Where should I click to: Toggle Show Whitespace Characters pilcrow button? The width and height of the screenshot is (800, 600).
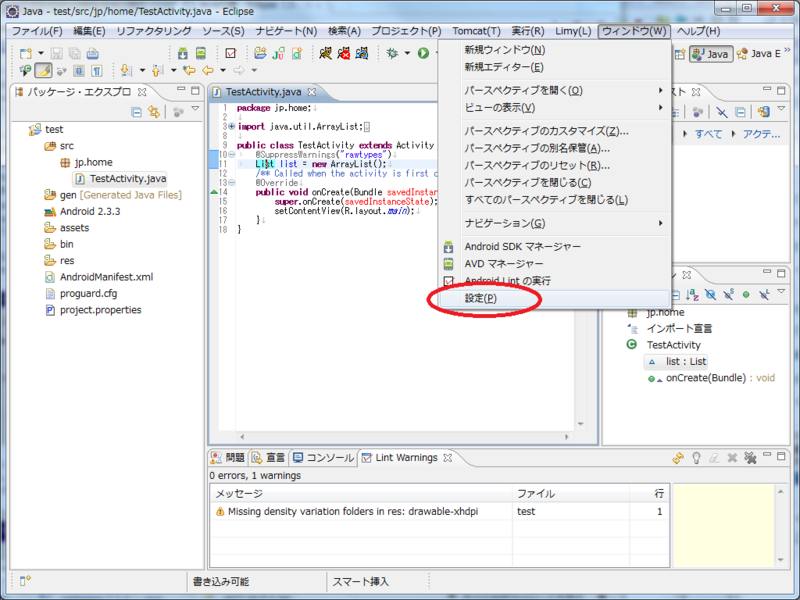(96, 70)
